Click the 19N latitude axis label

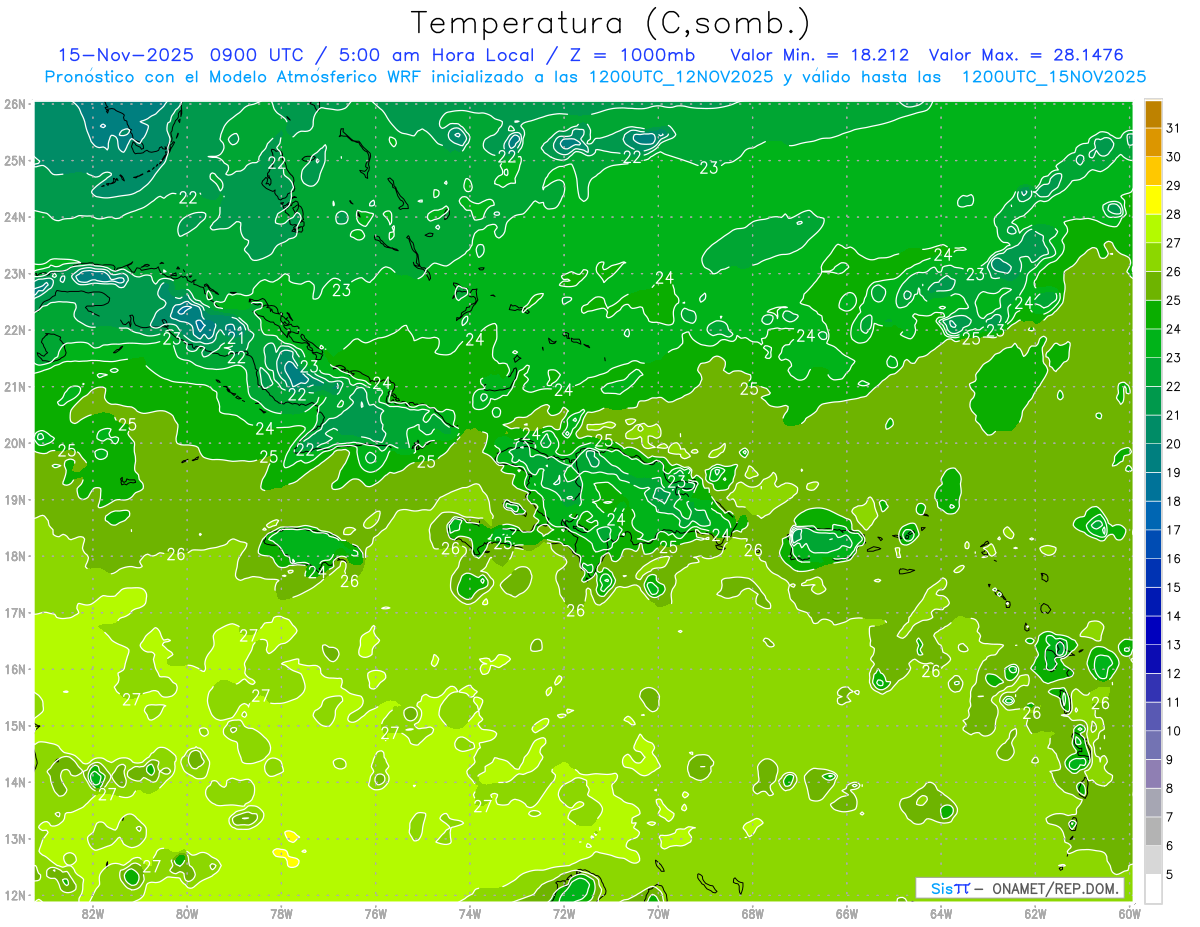[15, 499]
